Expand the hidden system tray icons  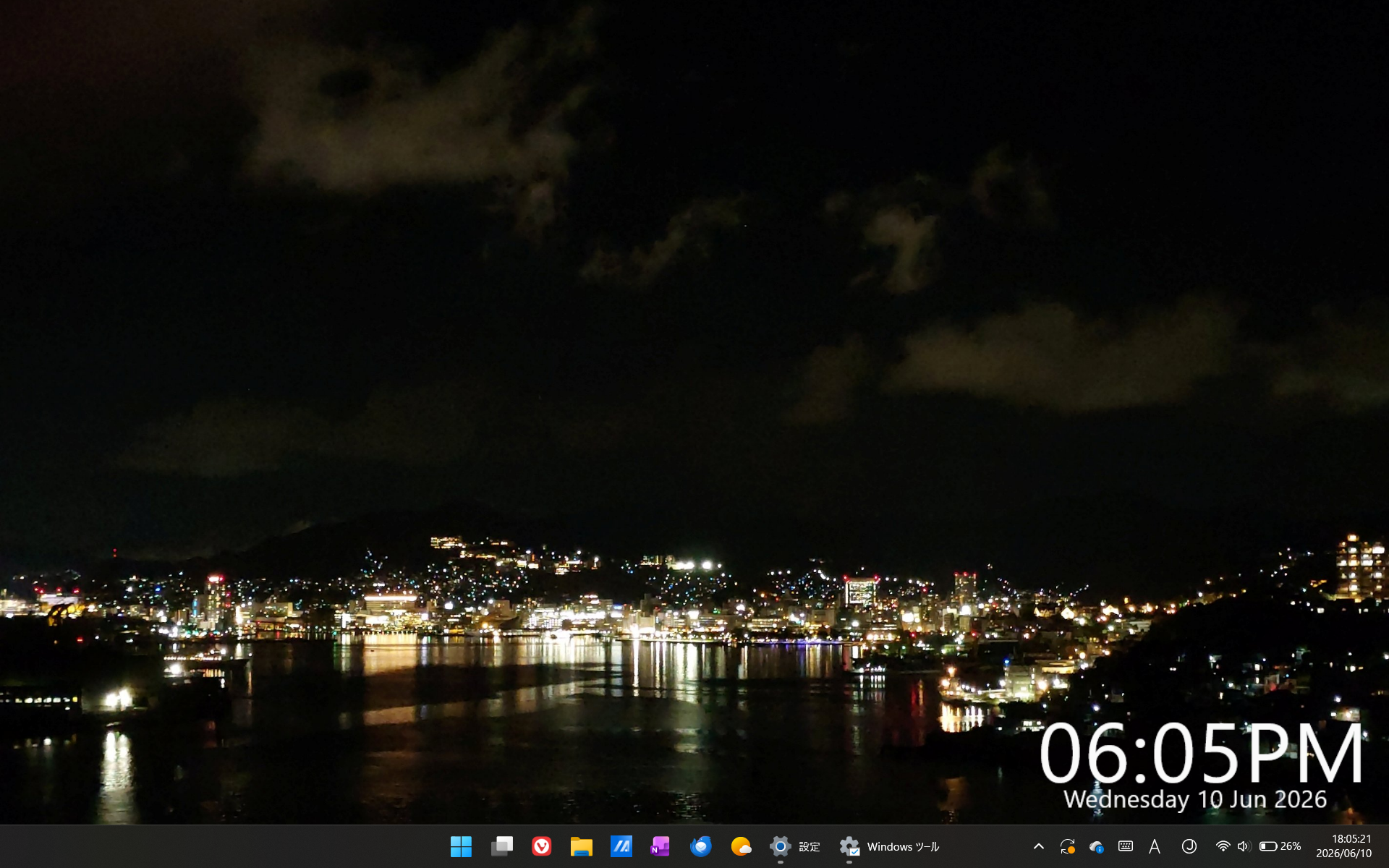(x=1038, y=846)
